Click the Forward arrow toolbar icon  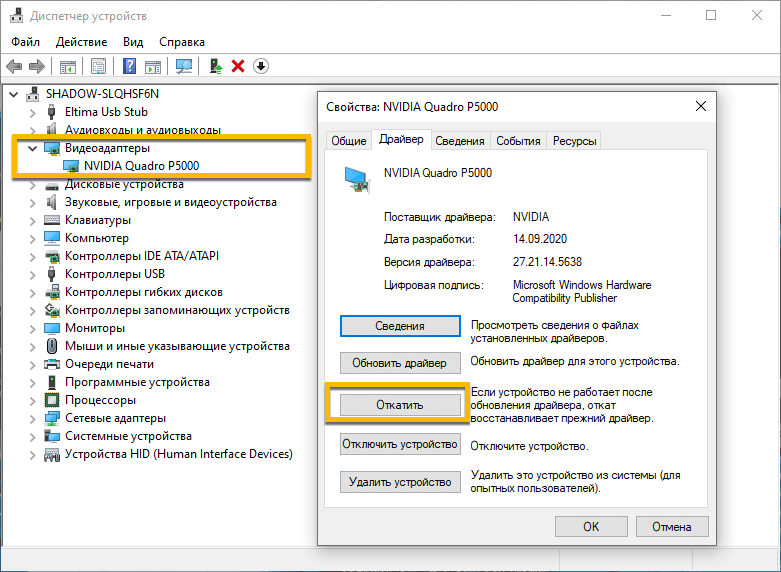click(37, 66)
